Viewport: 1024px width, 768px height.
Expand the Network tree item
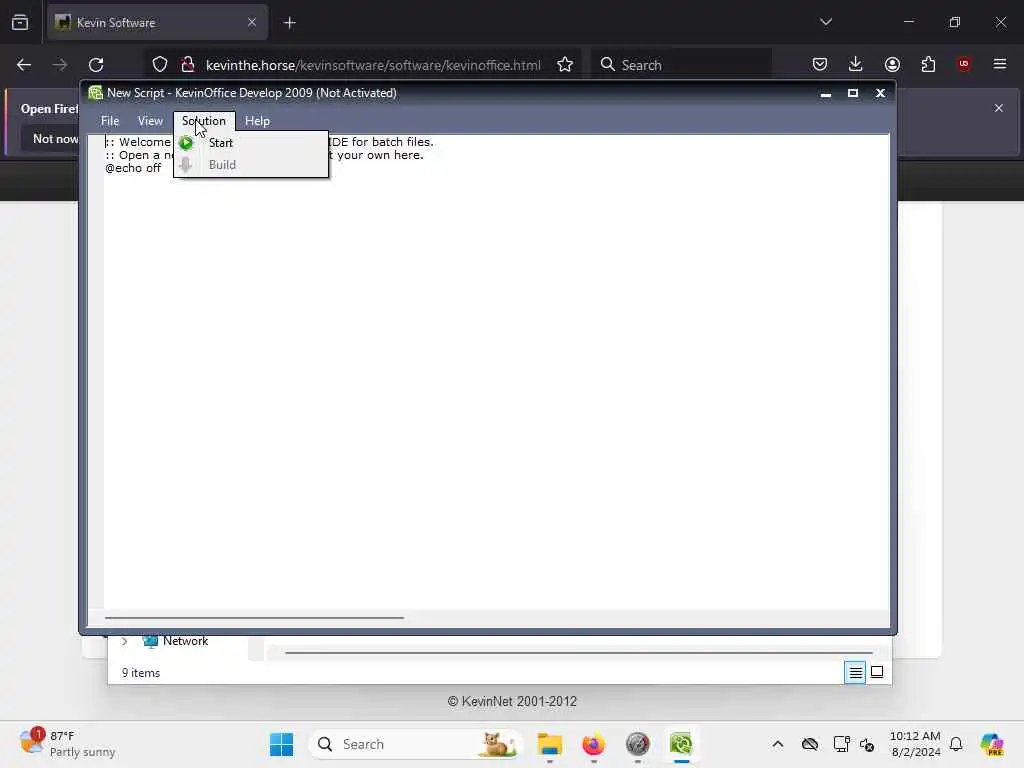pyautogui.click(x=125, y=641)
